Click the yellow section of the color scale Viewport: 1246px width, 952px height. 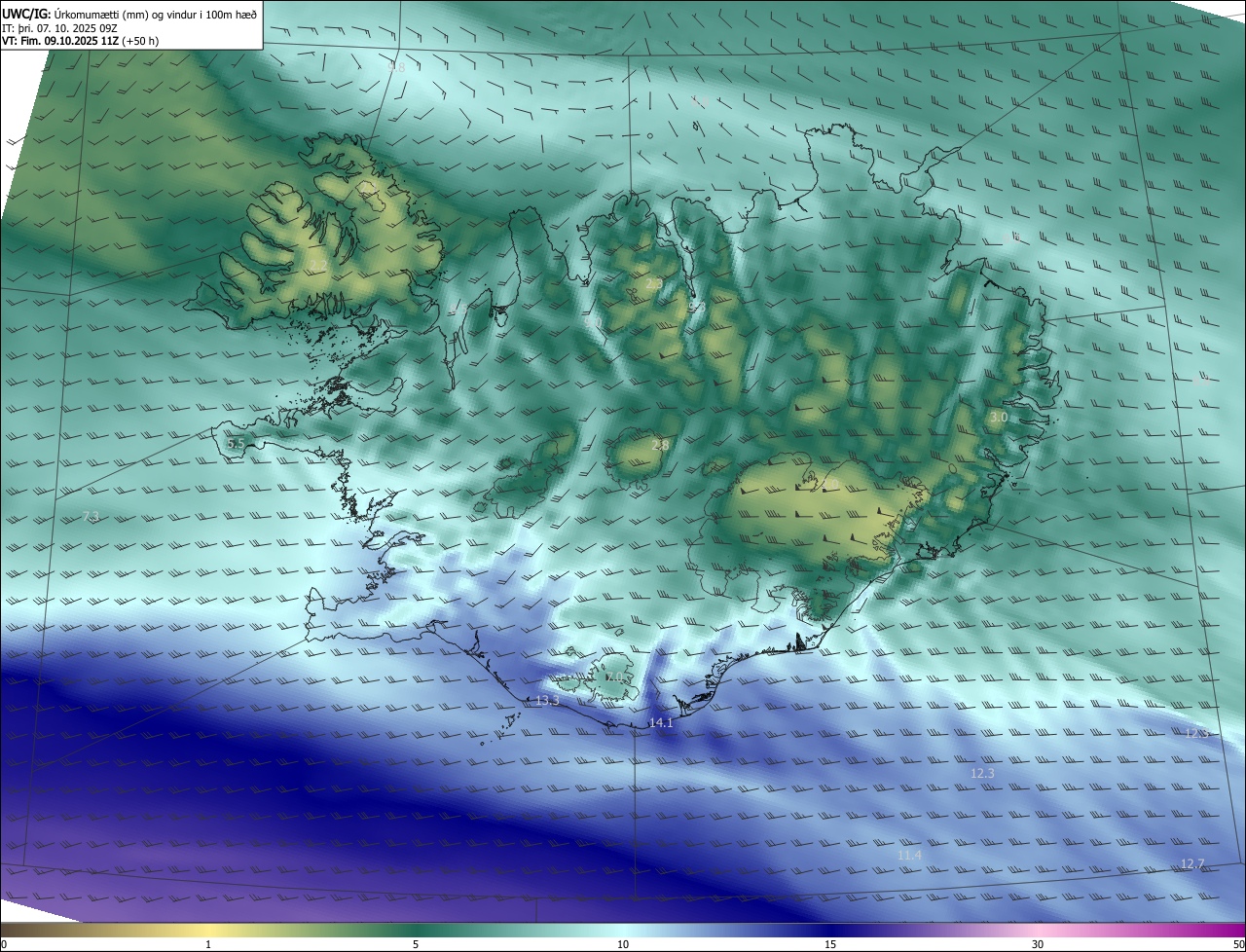[209, 930]
